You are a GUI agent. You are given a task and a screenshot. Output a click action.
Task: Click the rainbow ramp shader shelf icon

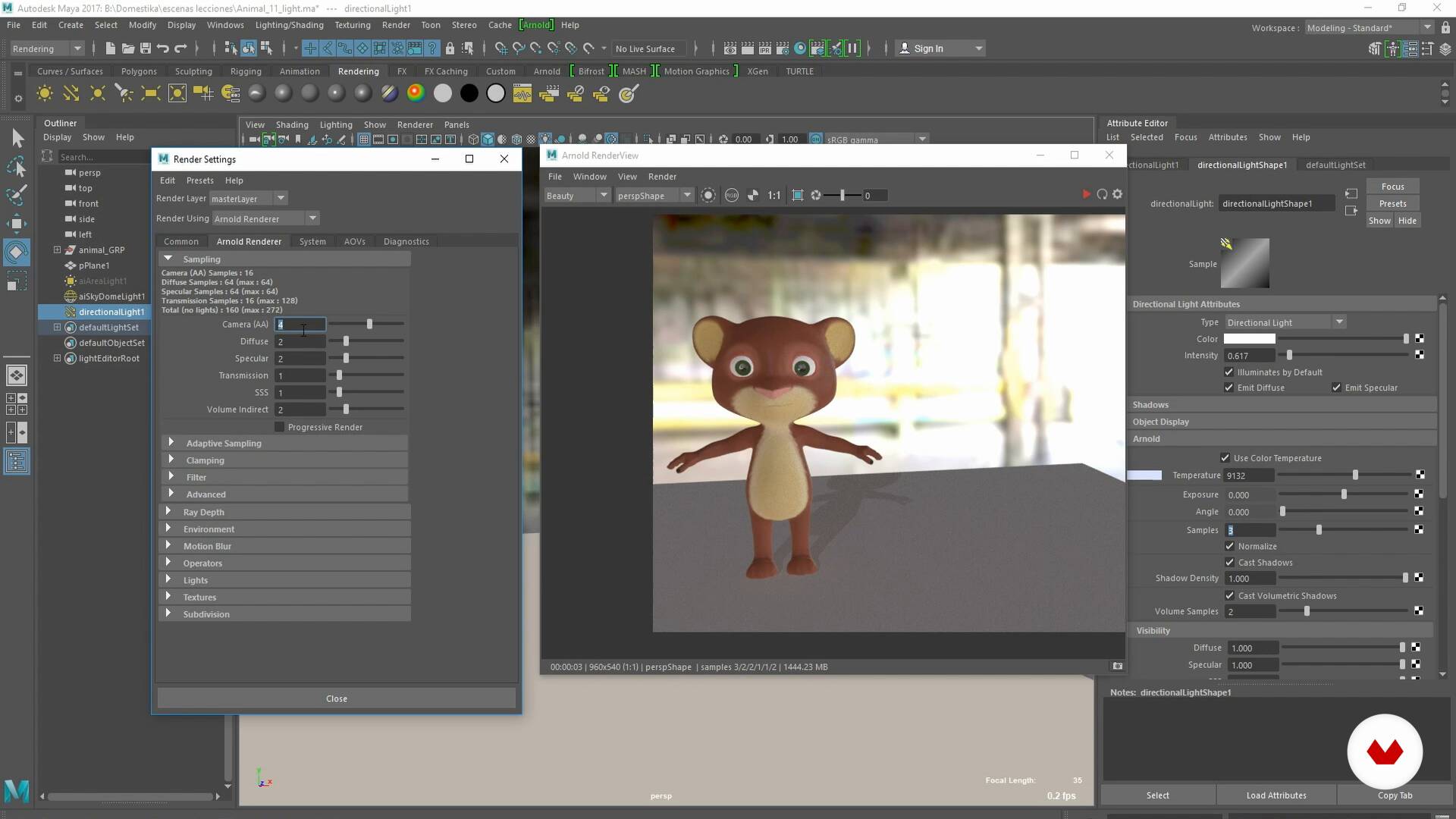[416, 93]
